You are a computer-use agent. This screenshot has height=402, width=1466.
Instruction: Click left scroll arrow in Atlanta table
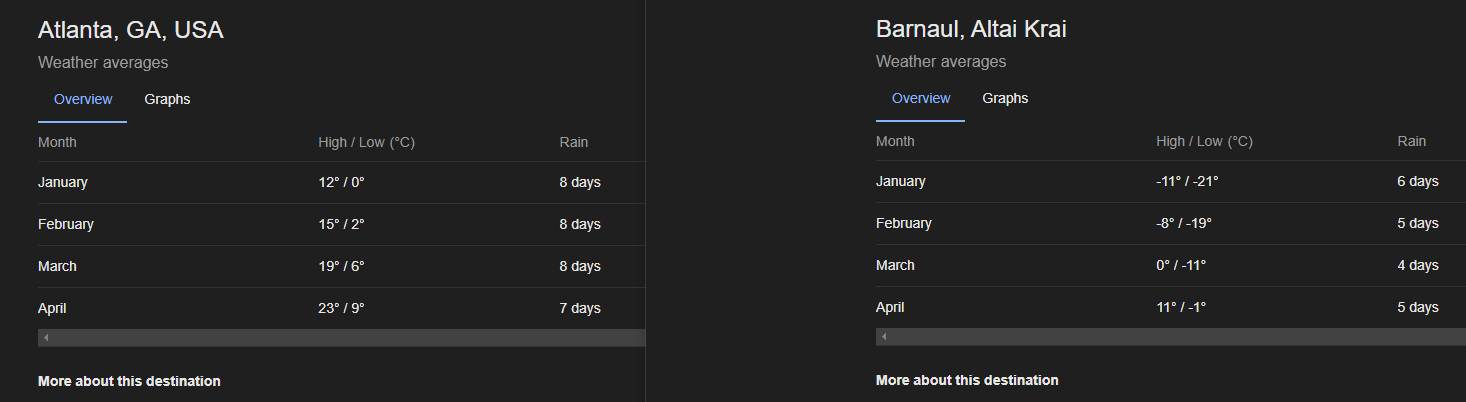(45, 338)
